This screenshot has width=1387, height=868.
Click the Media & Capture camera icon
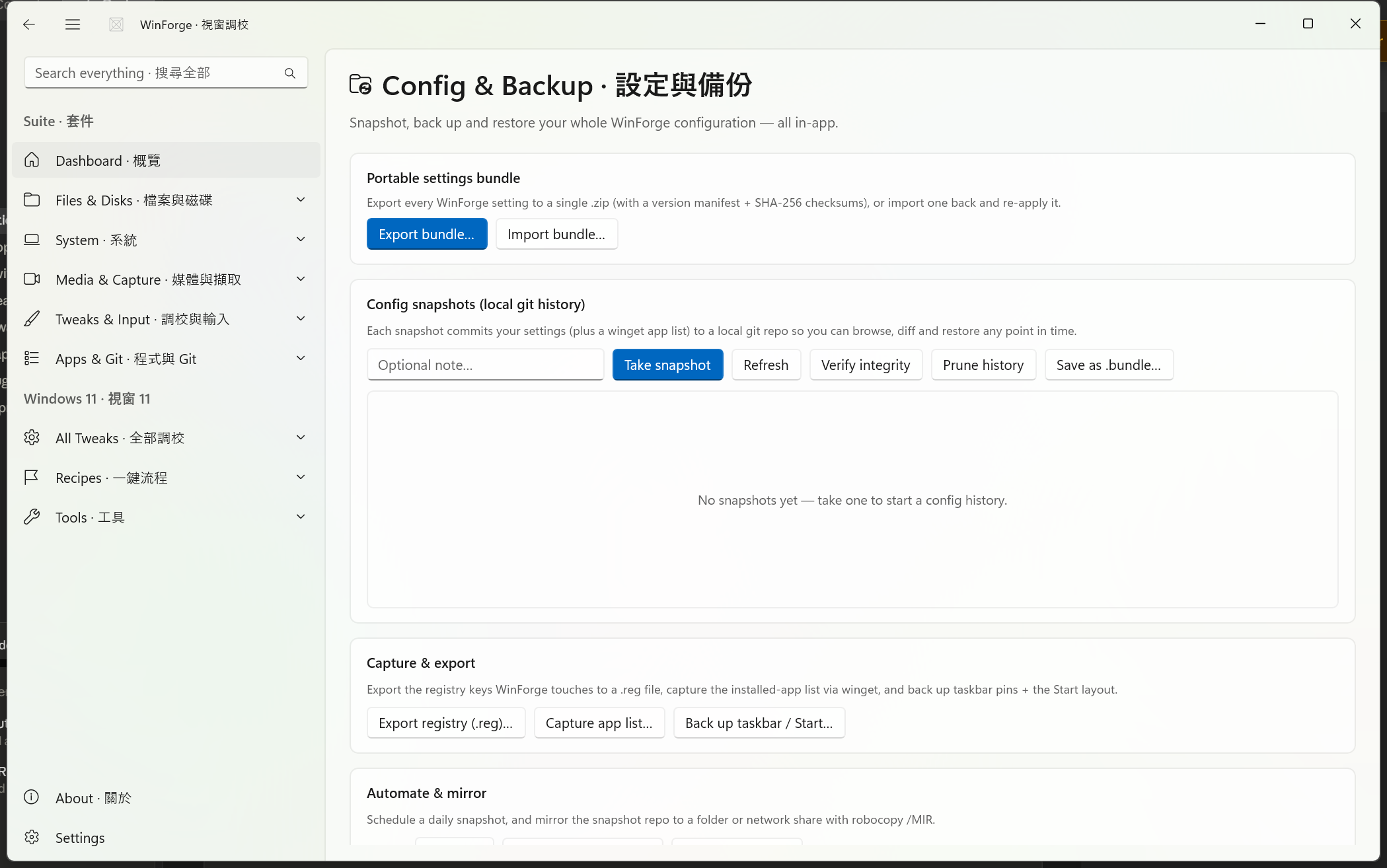pos(32,279)
